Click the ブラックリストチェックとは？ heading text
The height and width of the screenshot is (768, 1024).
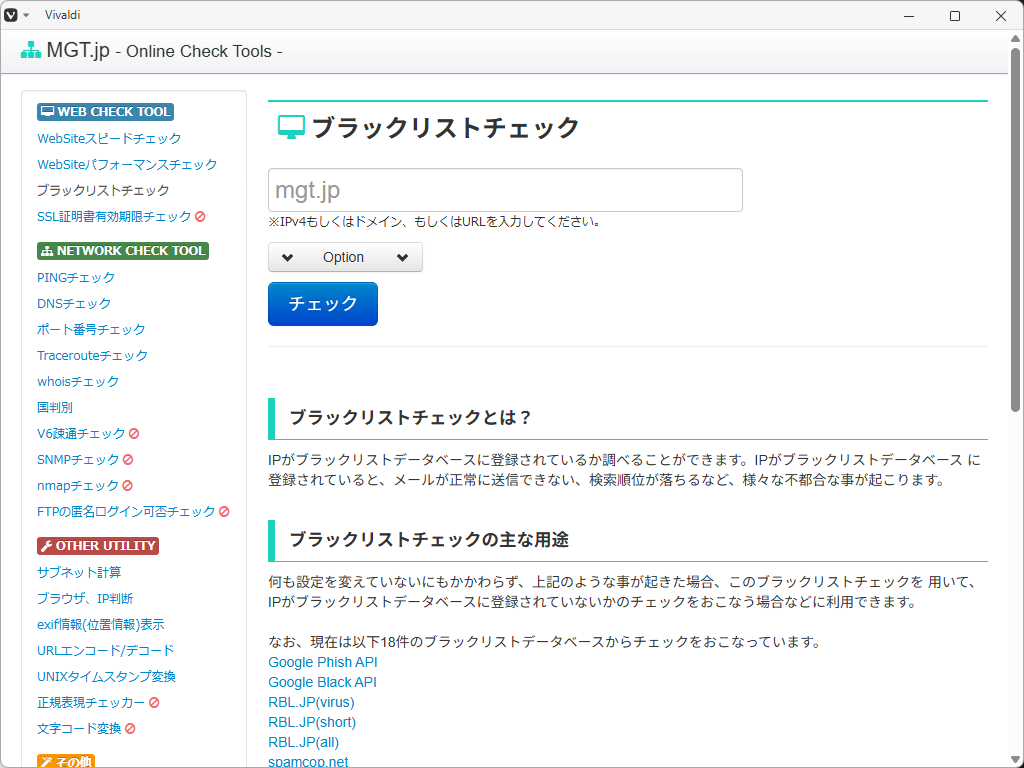(411, 418)
